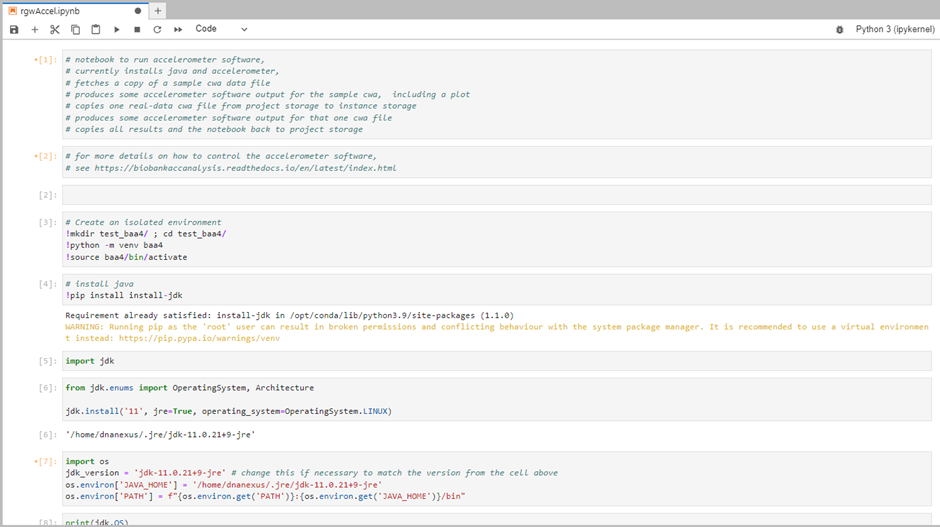Select the cell prompt [4]:
Image resolution: width=940 pixels, height=527 pixels.
(x=48, y=284)
